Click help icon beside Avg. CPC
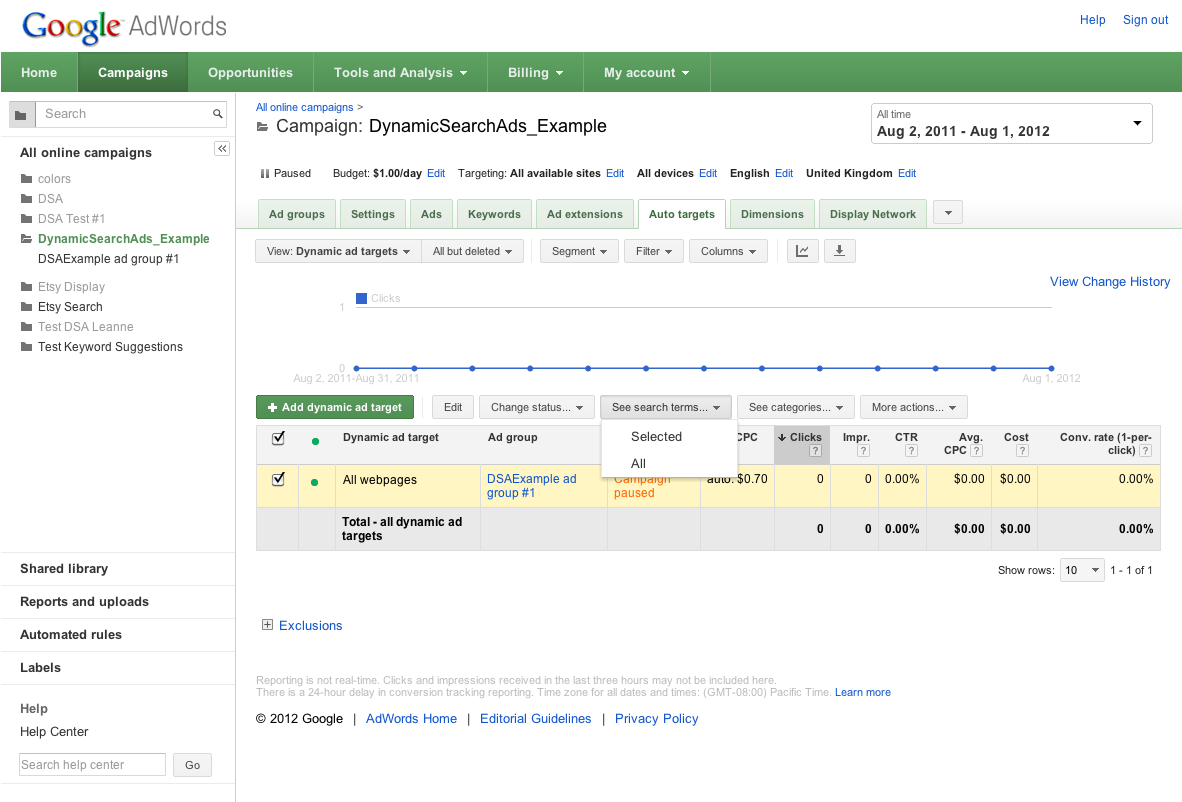The image size is (1182, 802). (976, 451)
